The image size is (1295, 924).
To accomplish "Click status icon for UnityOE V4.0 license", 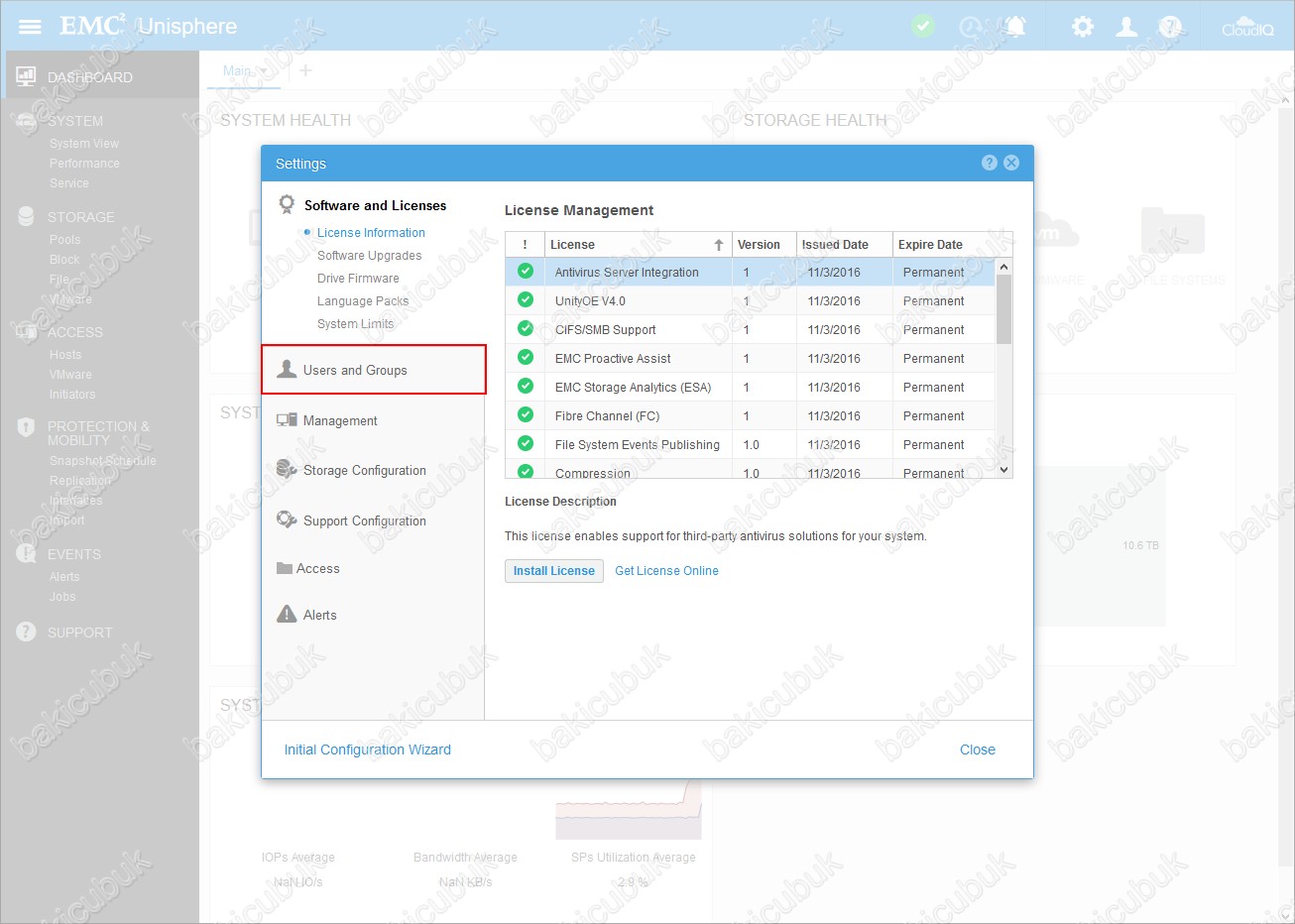I will [526, 299].
